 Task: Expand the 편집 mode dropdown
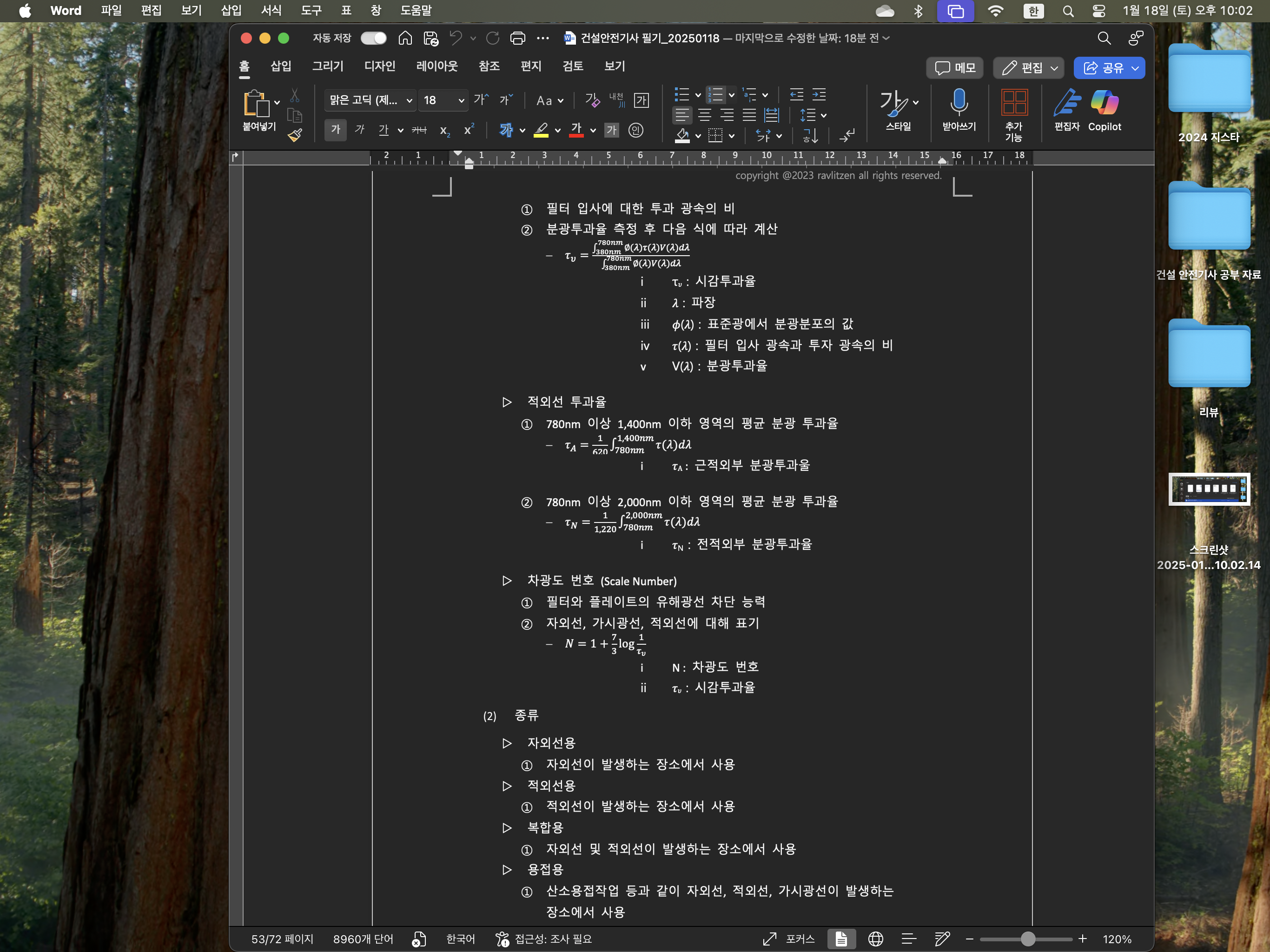(1054, 68)
